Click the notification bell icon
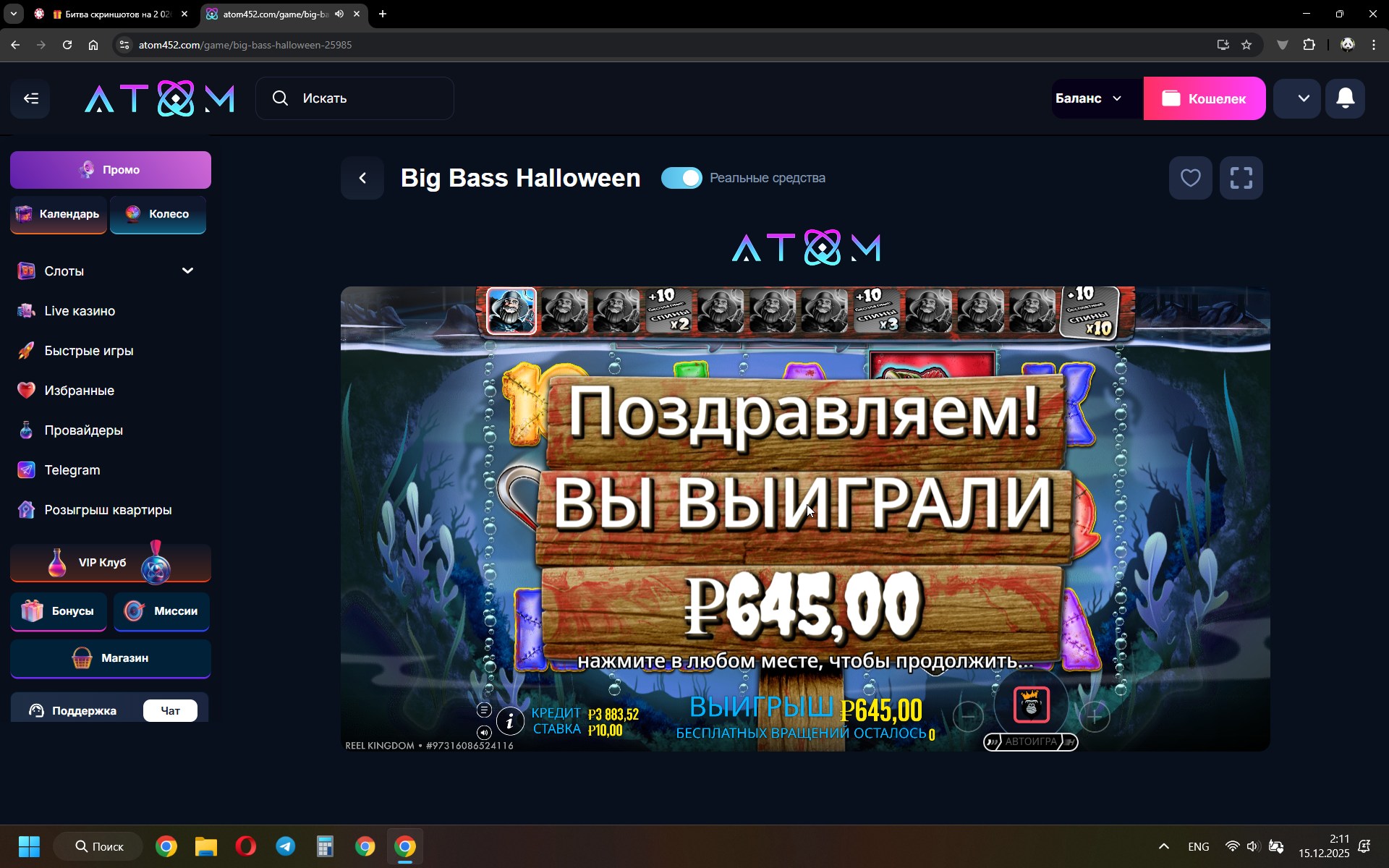The height and width of the screenshot is (868, 1389). (1345, 98)
